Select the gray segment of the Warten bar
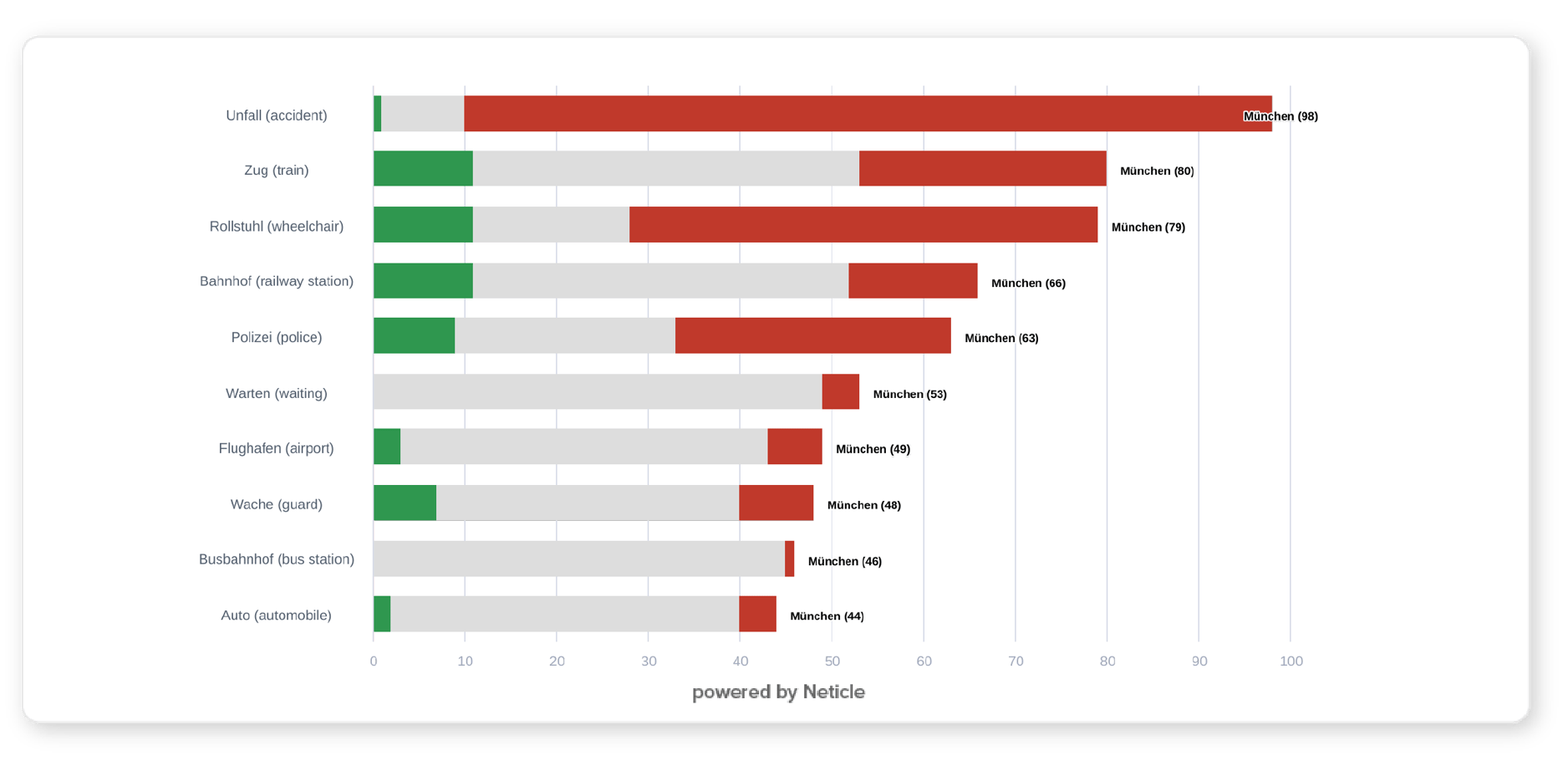1568x766 pixels. tap(598, 392)
